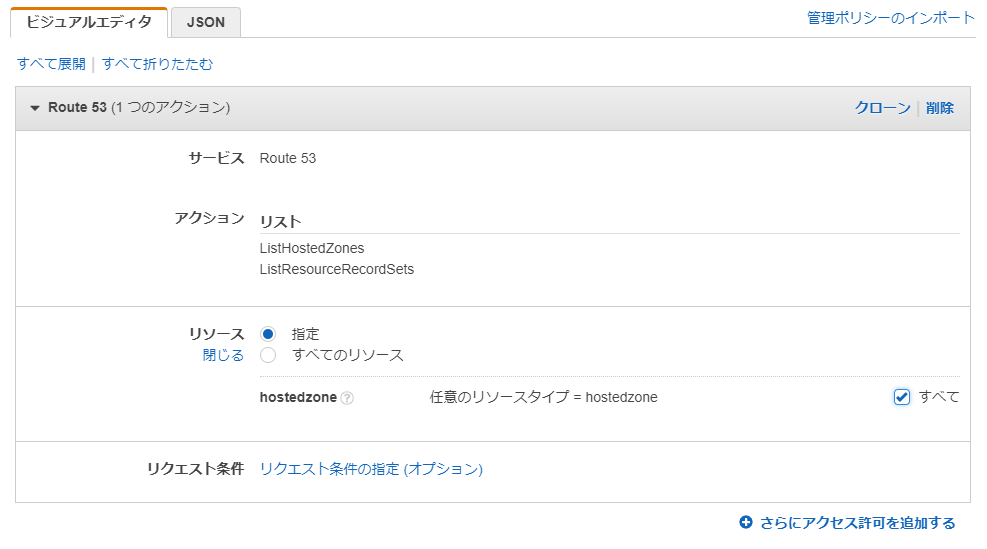Click the plus icon to add more permissions

[746, 522]
